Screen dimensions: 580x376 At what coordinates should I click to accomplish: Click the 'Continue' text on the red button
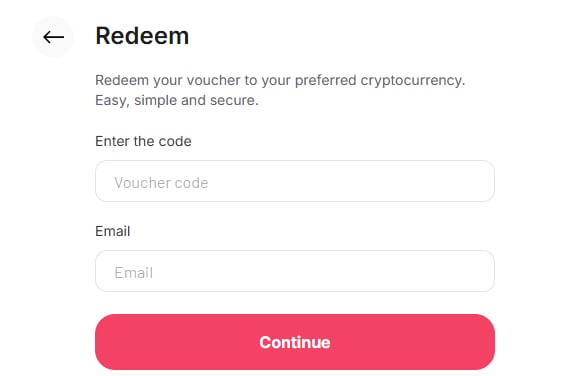coord(295,342)
